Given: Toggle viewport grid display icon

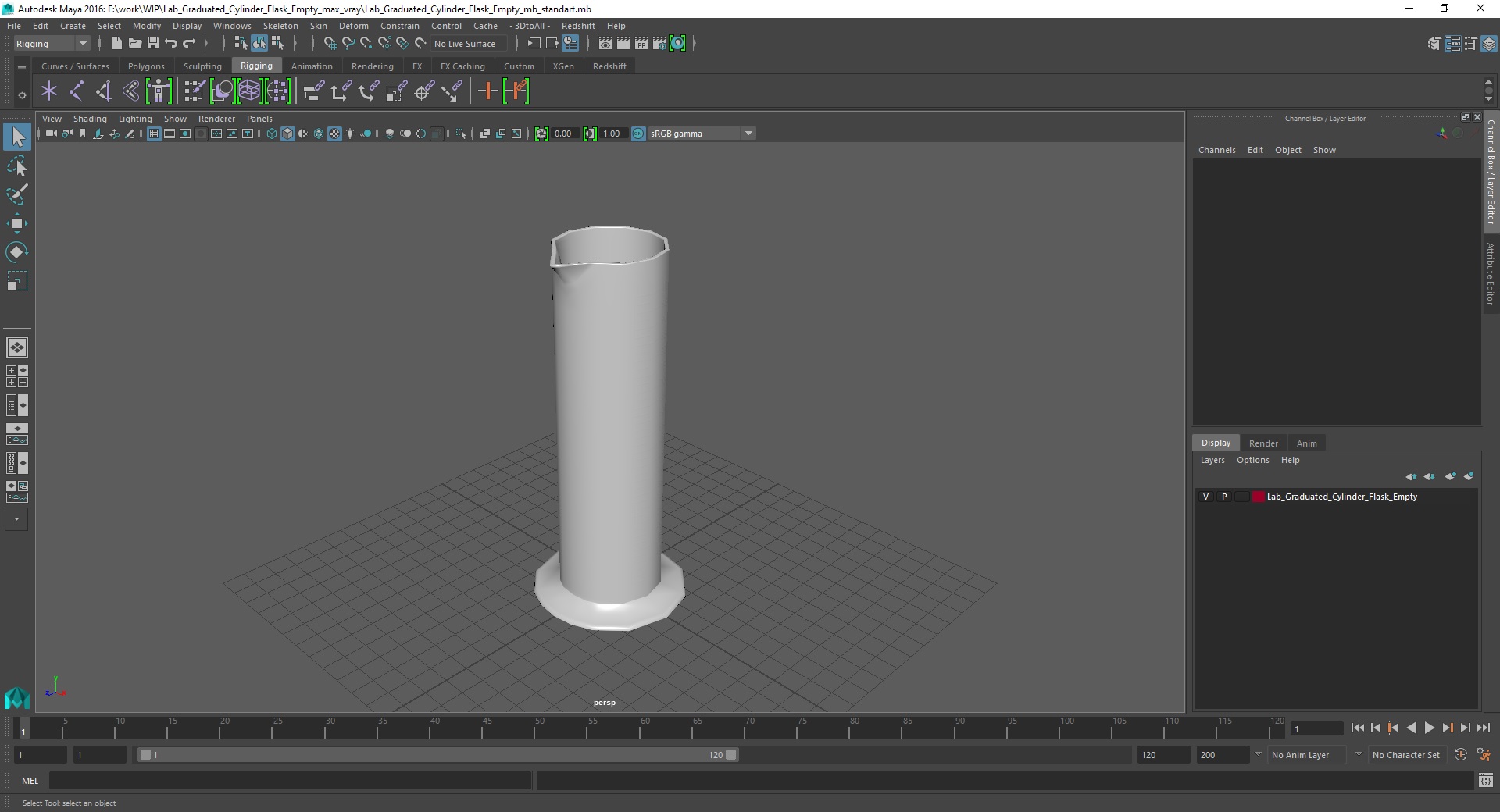Looking at the screenshot, I should point(154,134).
